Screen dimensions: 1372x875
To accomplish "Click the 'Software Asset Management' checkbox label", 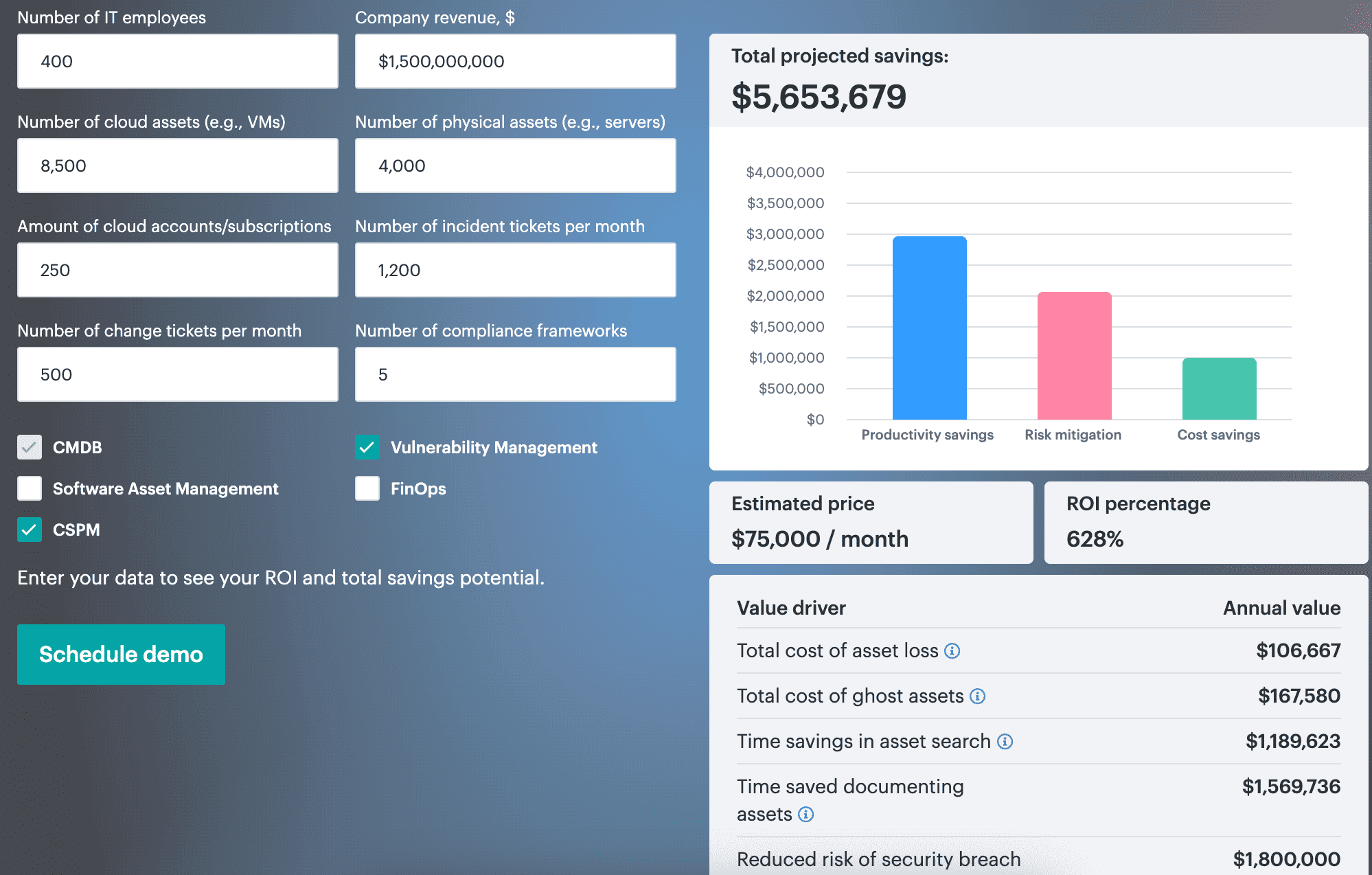I will tap(165, 488).
